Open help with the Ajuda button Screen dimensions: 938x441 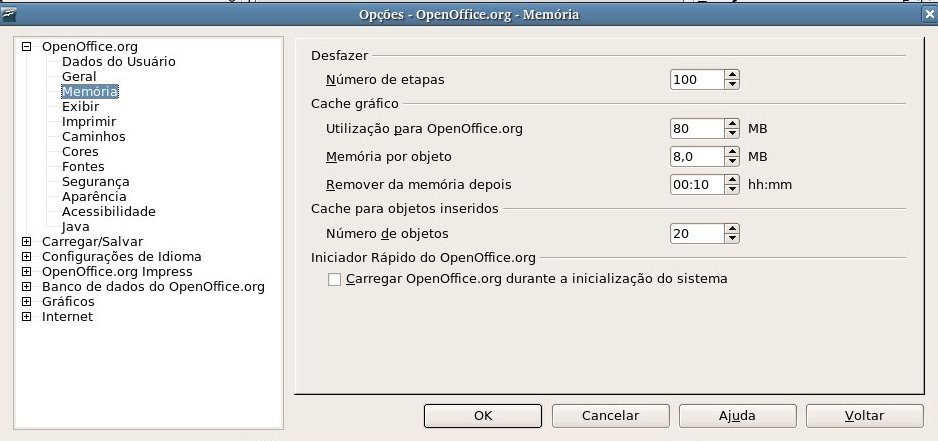point(738,416)
